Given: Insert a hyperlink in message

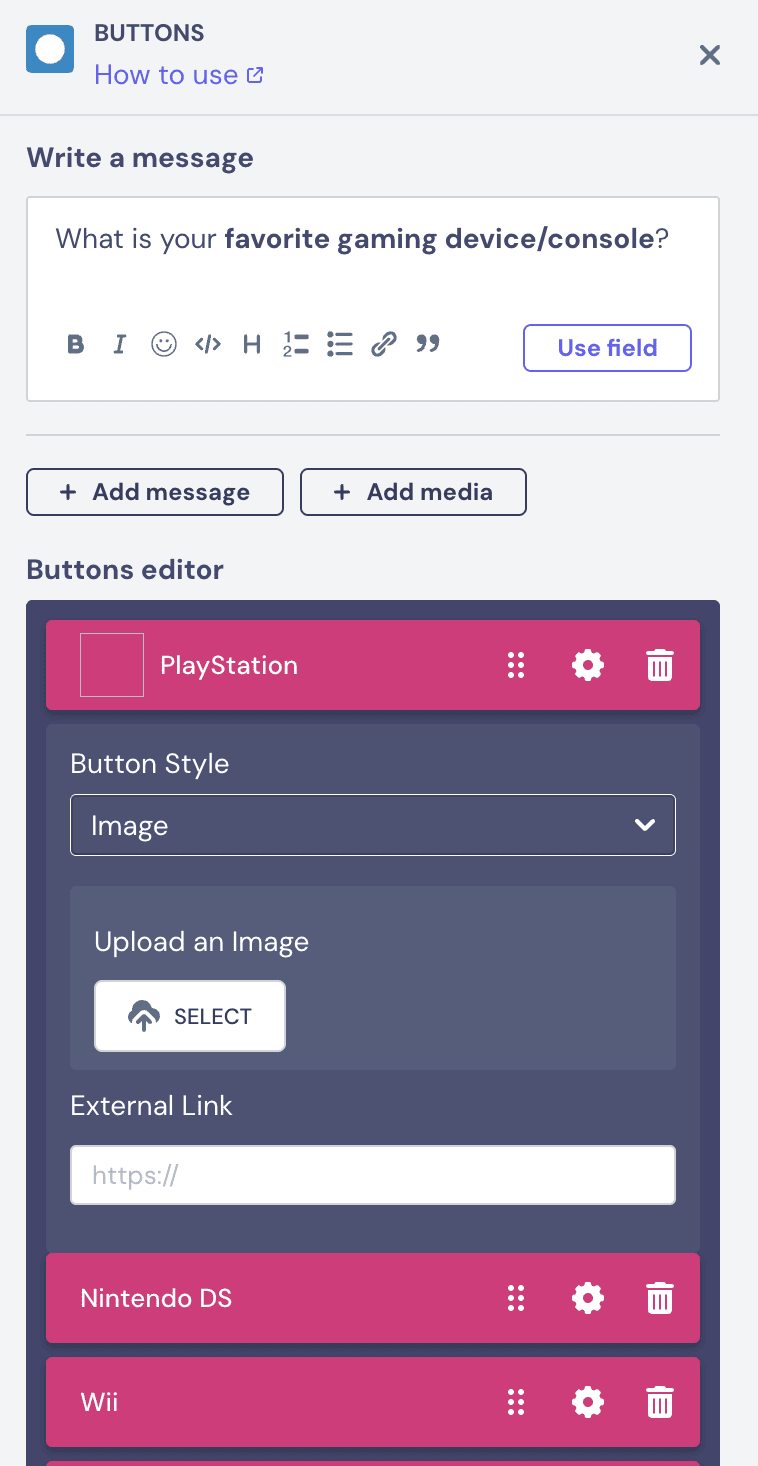Looking at the screenshot, I should tap(384, 345).
